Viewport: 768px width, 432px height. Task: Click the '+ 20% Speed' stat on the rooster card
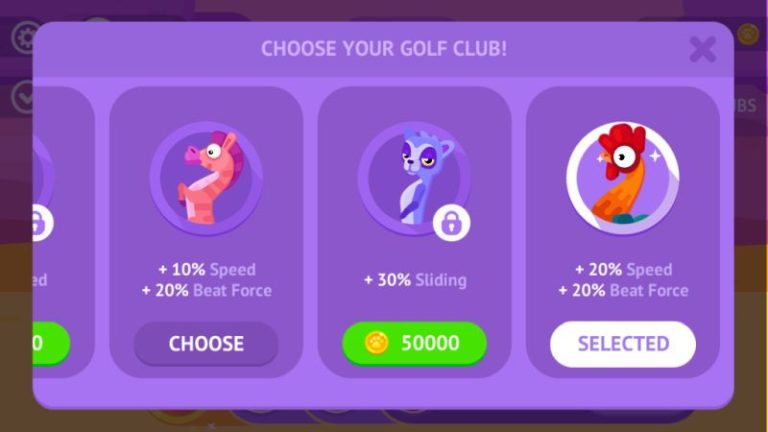click(x=624, y=269)
